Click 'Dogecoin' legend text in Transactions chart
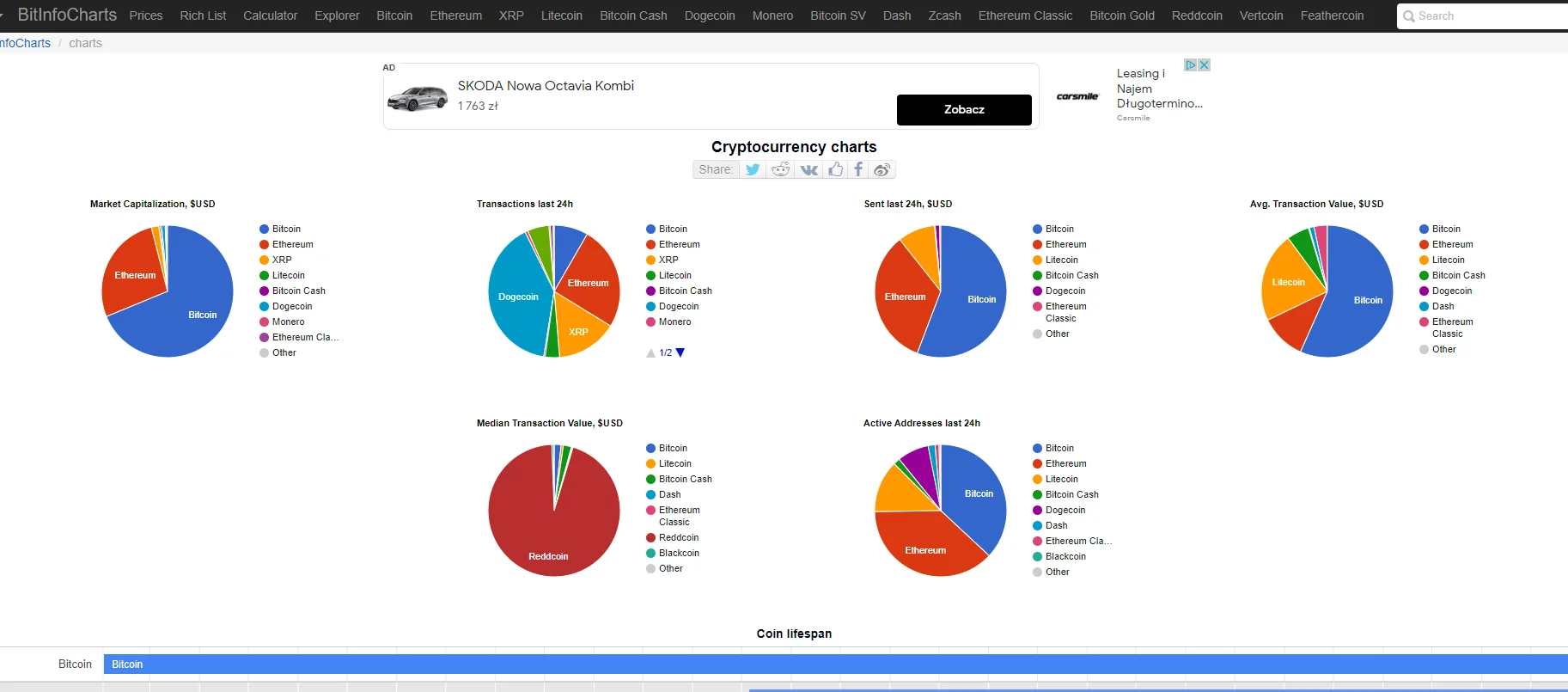The height and width of the screenshot is (692, 1568). click(679, 307)
